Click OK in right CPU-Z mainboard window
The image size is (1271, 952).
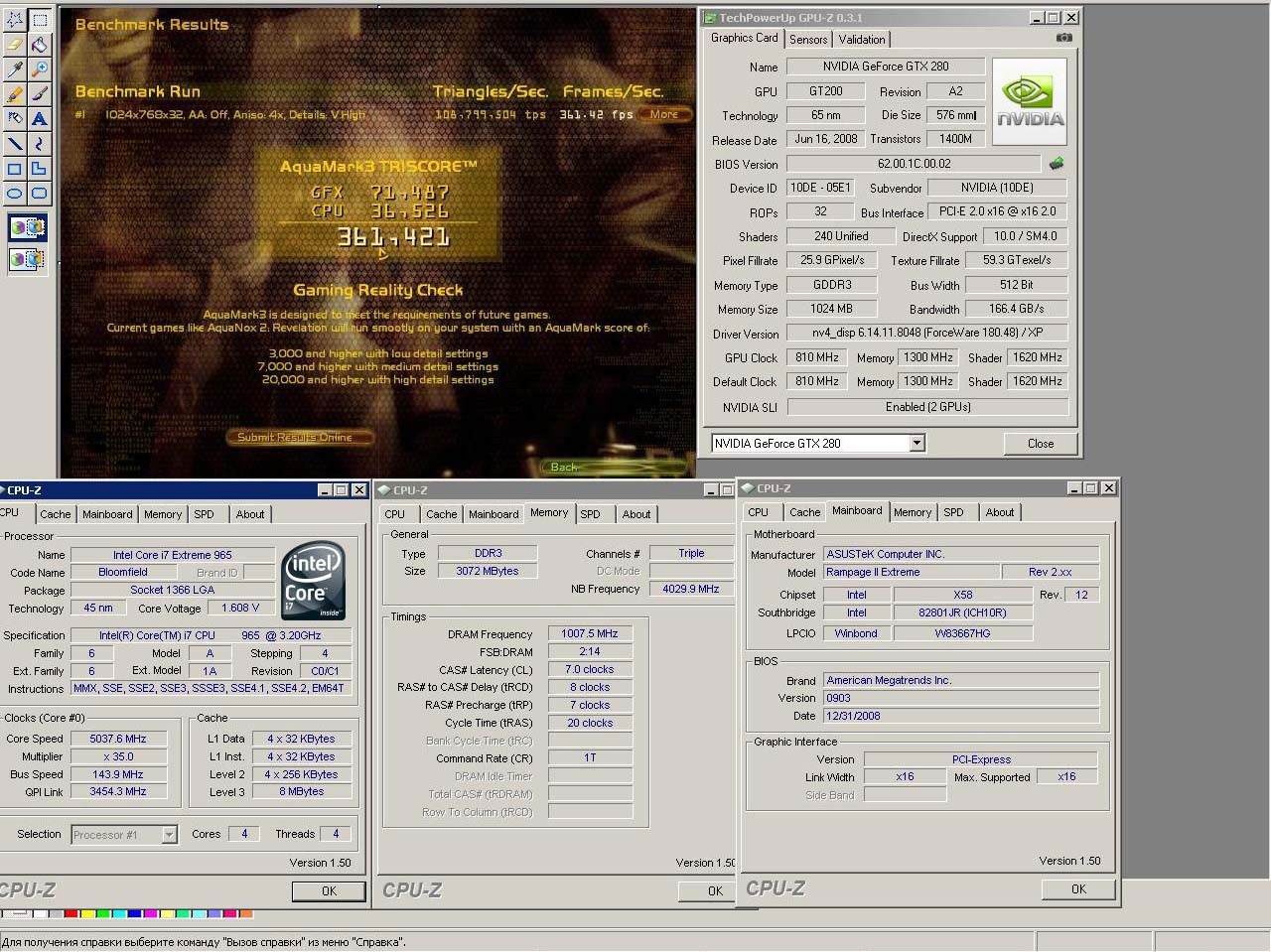click(1078, 889)
